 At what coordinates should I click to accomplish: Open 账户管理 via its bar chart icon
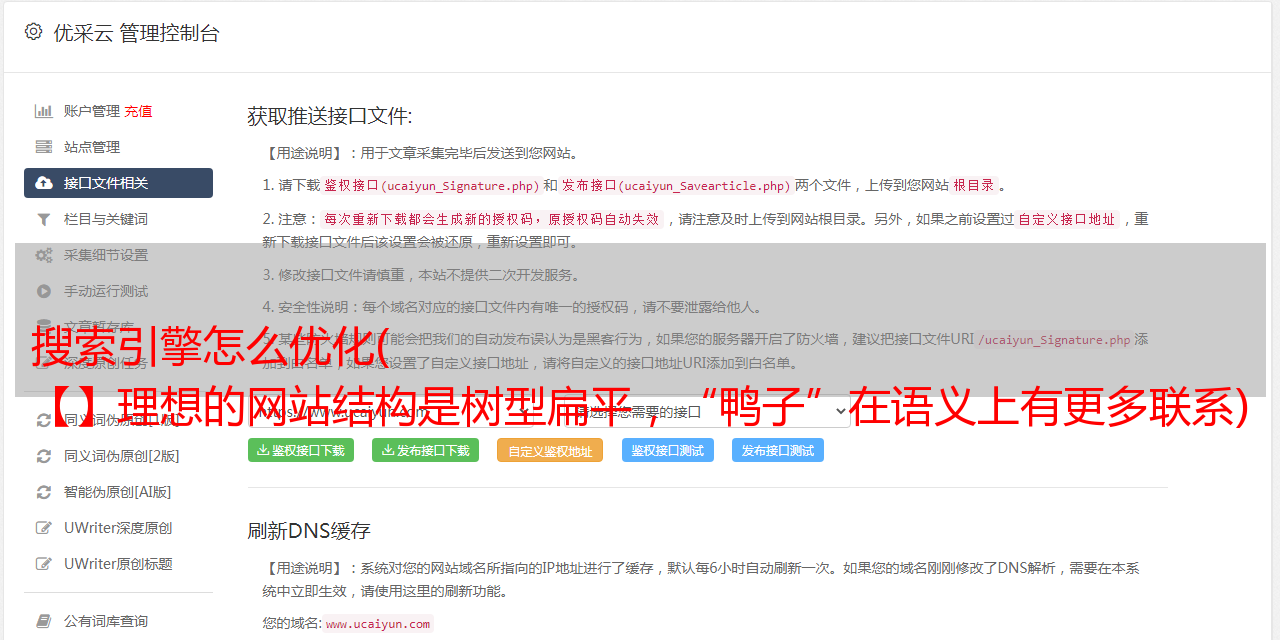(x=44, y=111)
